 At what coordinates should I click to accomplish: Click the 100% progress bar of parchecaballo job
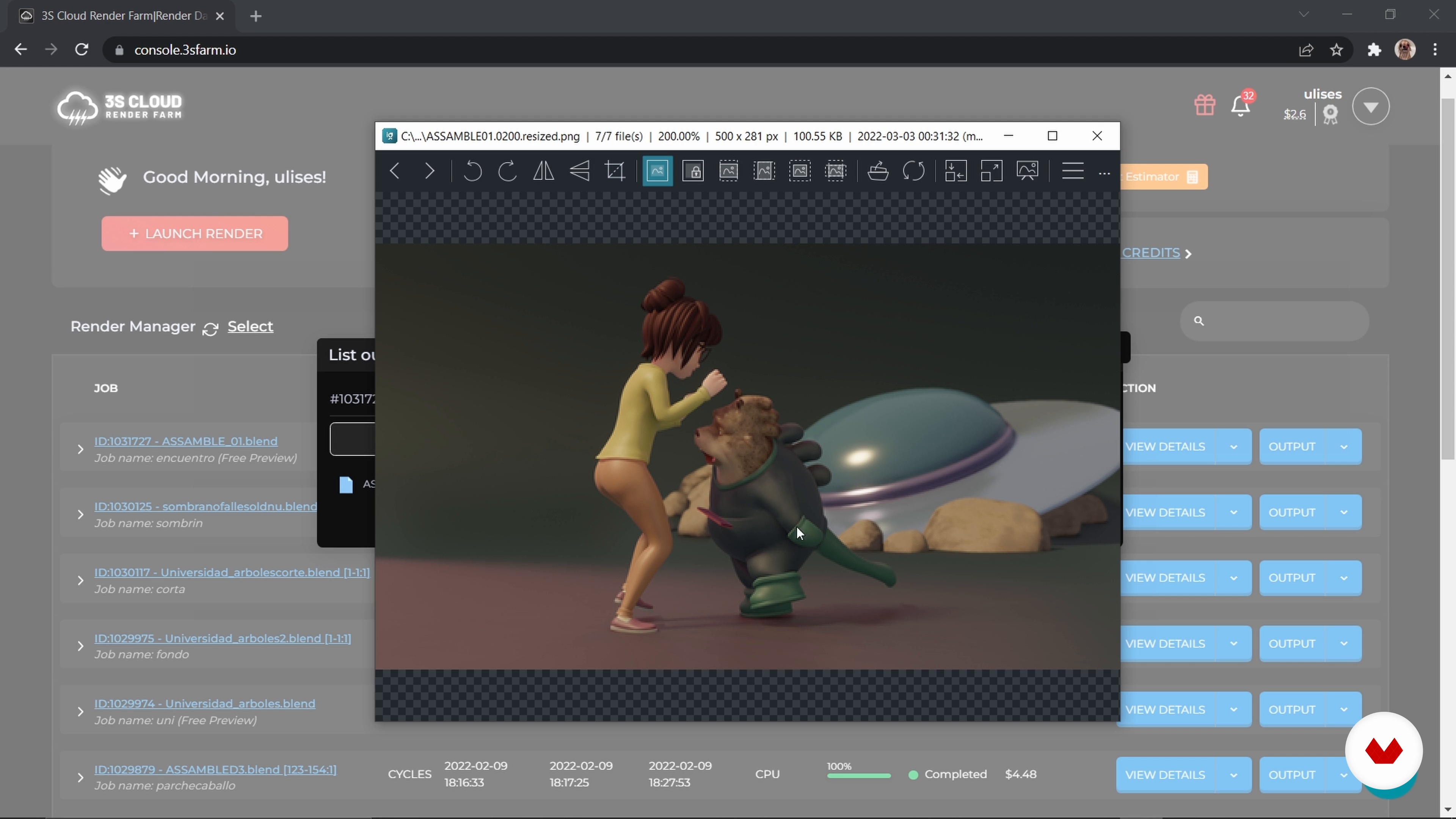point(858,776)
